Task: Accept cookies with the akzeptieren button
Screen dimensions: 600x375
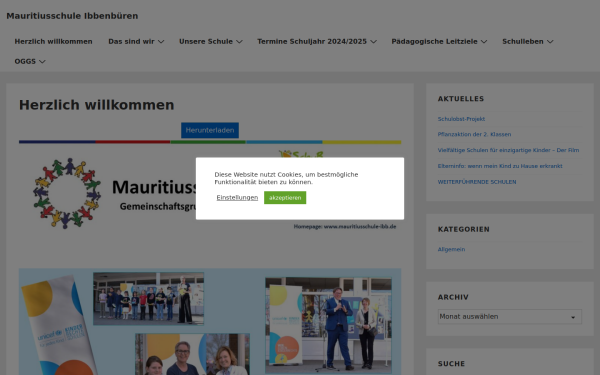Action: click(x=285, y=197)
